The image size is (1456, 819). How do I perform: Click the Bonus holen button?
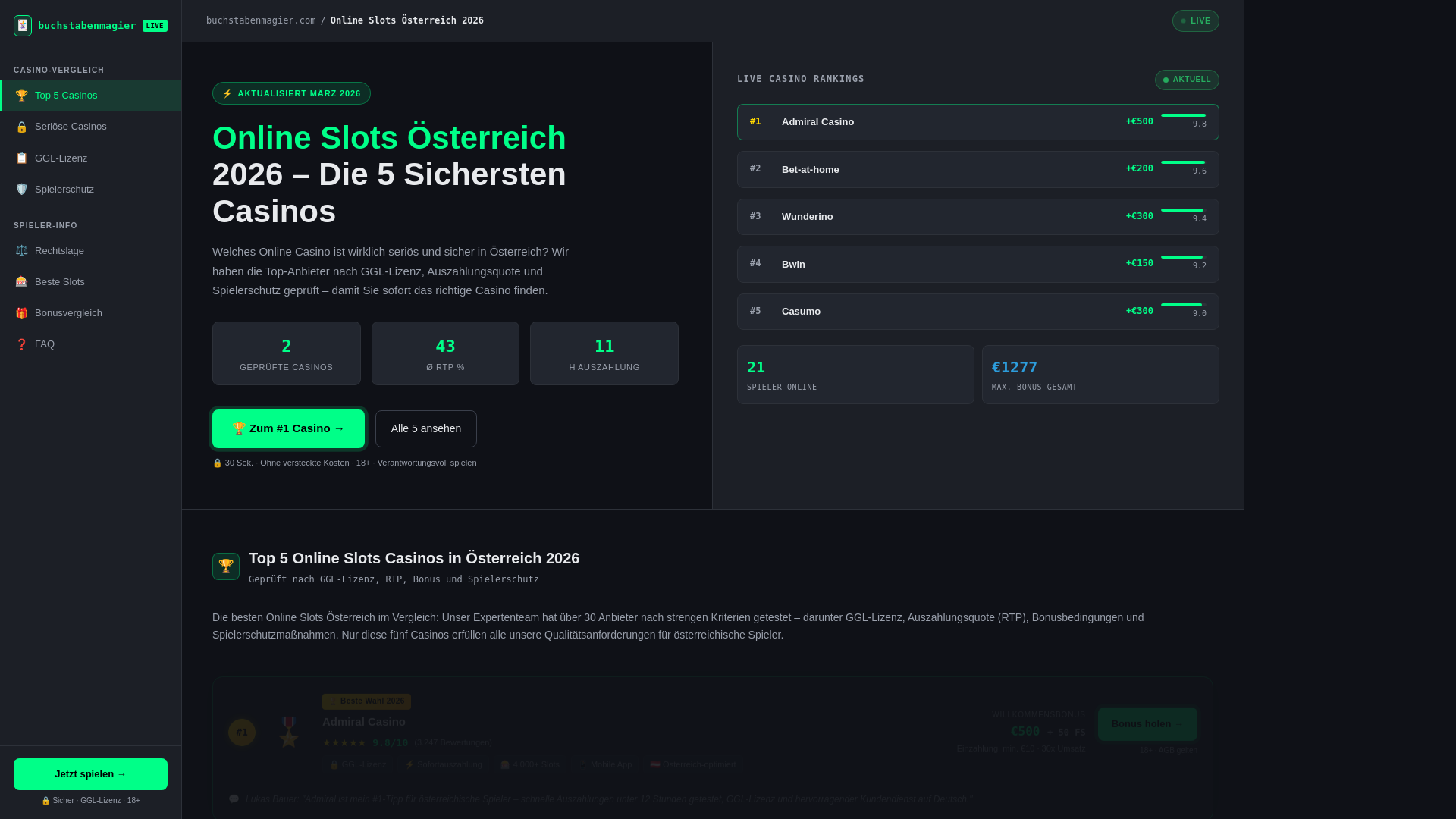(1147, 724)
